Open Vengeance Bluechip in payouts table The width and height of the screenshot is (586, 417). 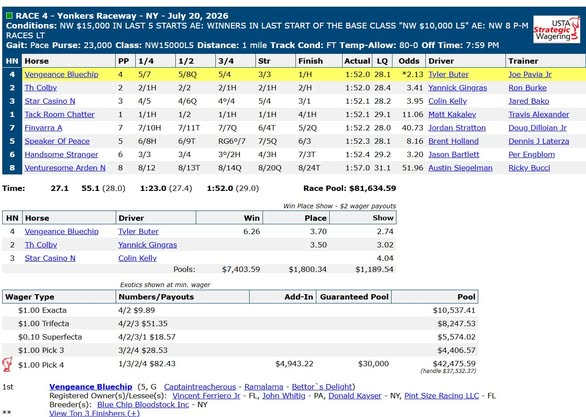[62, 232]
